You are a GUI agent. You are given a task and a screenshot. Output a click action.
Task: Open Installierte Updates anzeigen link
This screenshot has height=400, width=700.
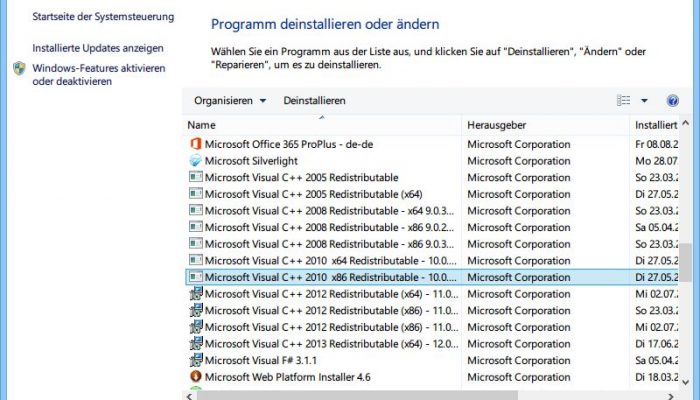pyautogui.click(x=98, y=48)
